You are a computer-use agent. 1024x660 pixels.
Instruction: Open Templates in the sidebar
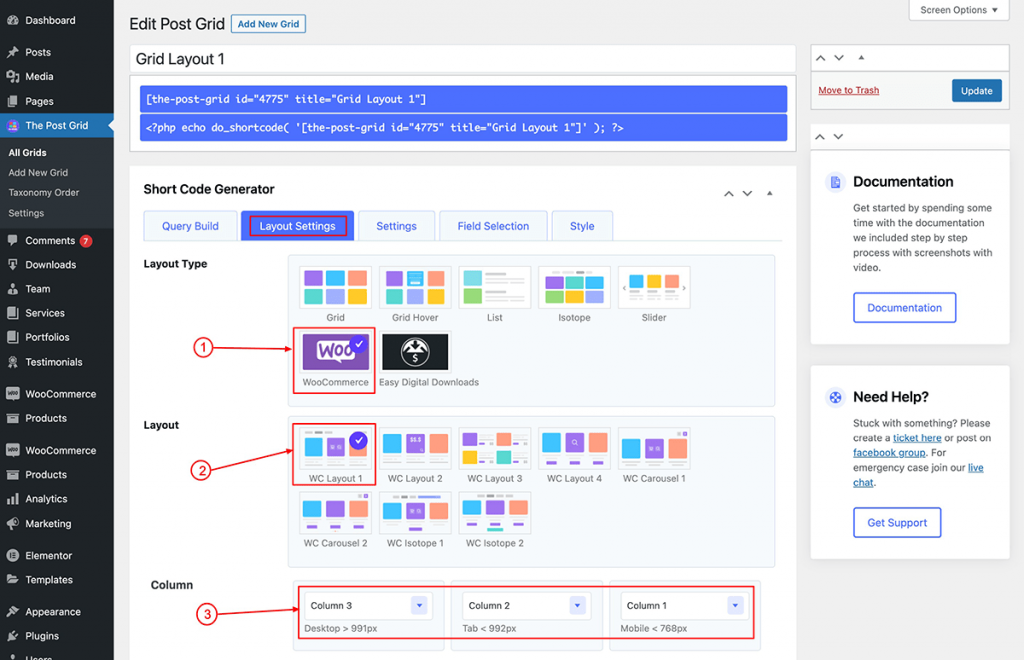pos(48,580)
